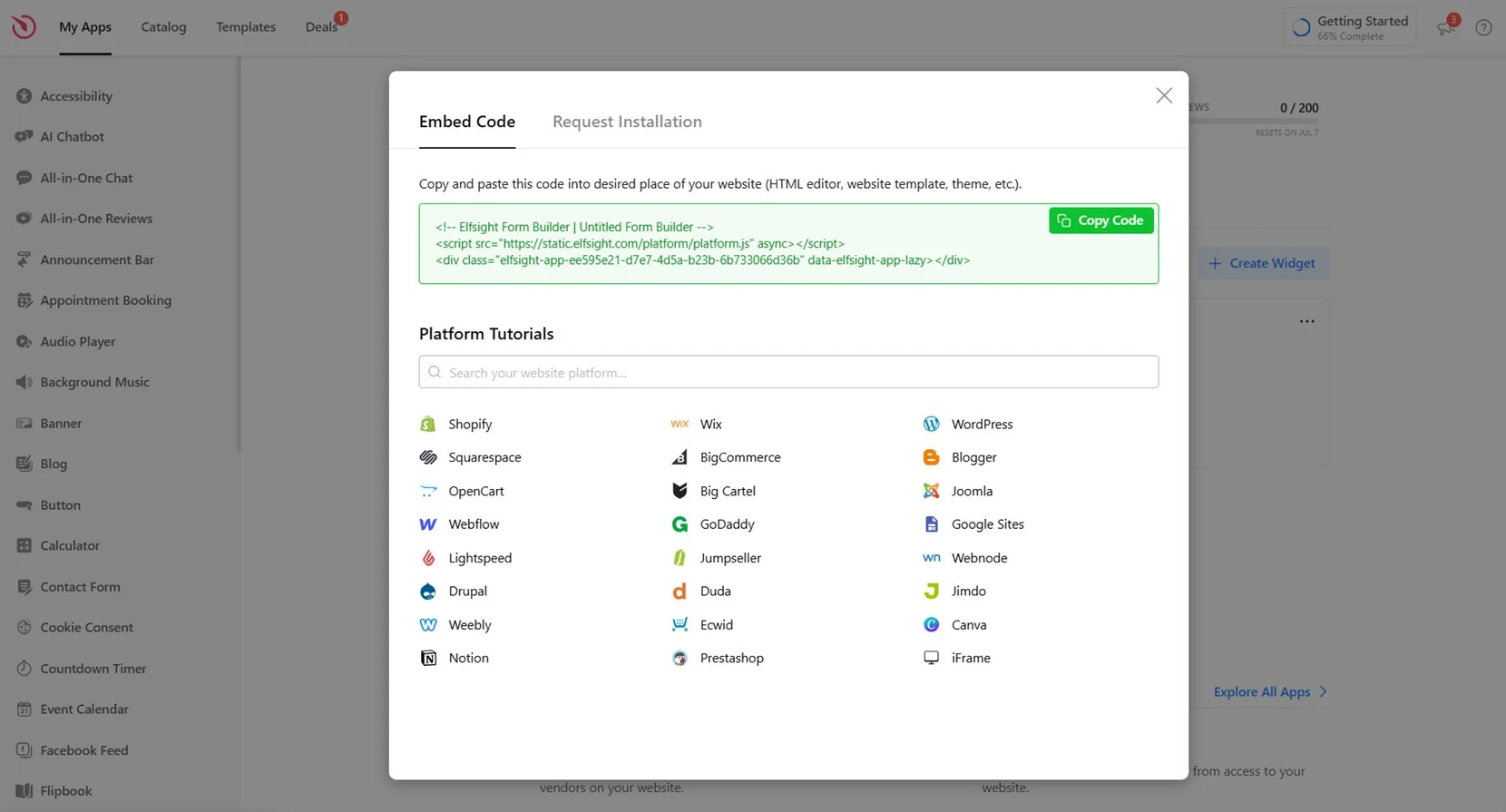Screen dimensions: 1506x812
Task: Open the WordPress tutorial icon
Action: tap(931, 424)
